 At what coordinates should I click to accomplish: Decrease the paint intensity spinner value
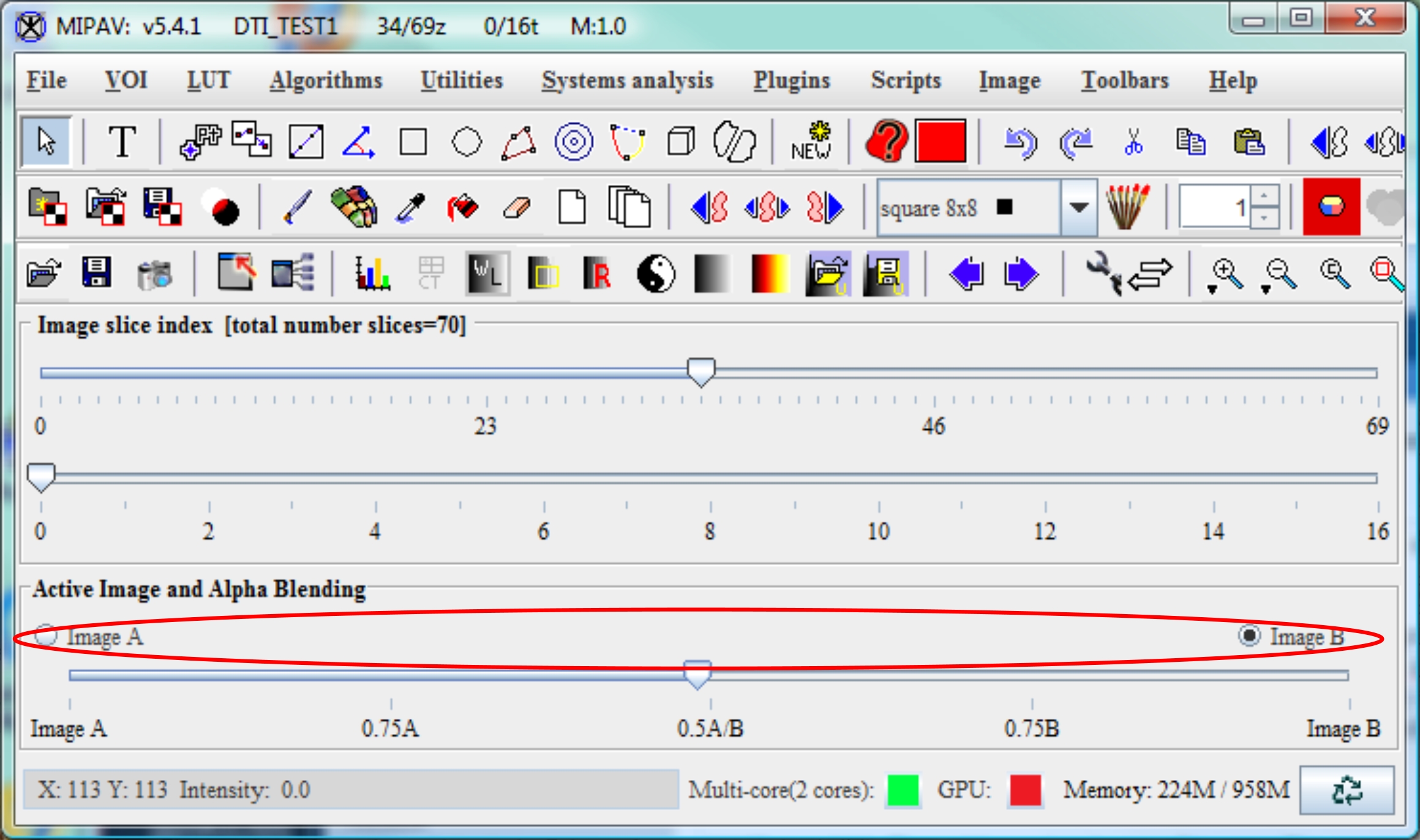(x=1264, y=218)
